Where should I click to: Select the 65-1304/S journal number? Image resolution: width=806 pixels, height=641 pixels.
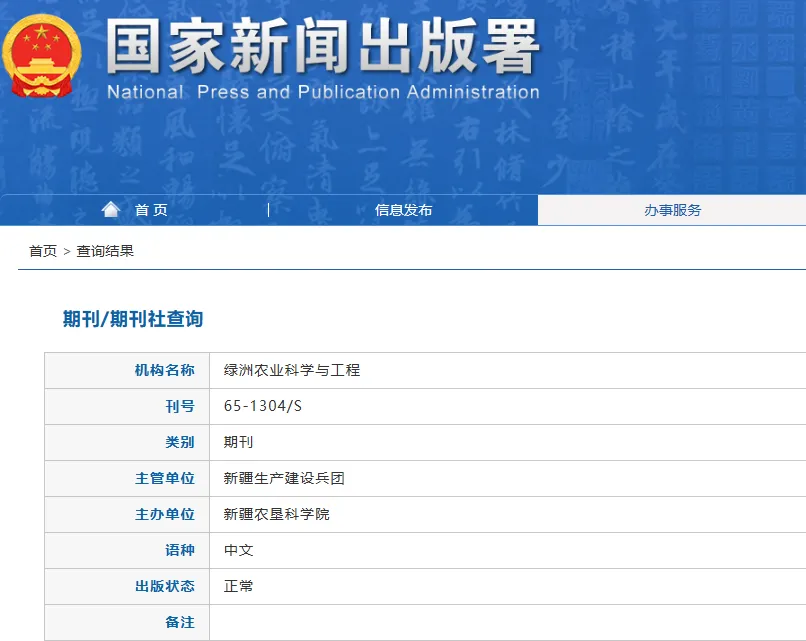[x=263, y=406]
